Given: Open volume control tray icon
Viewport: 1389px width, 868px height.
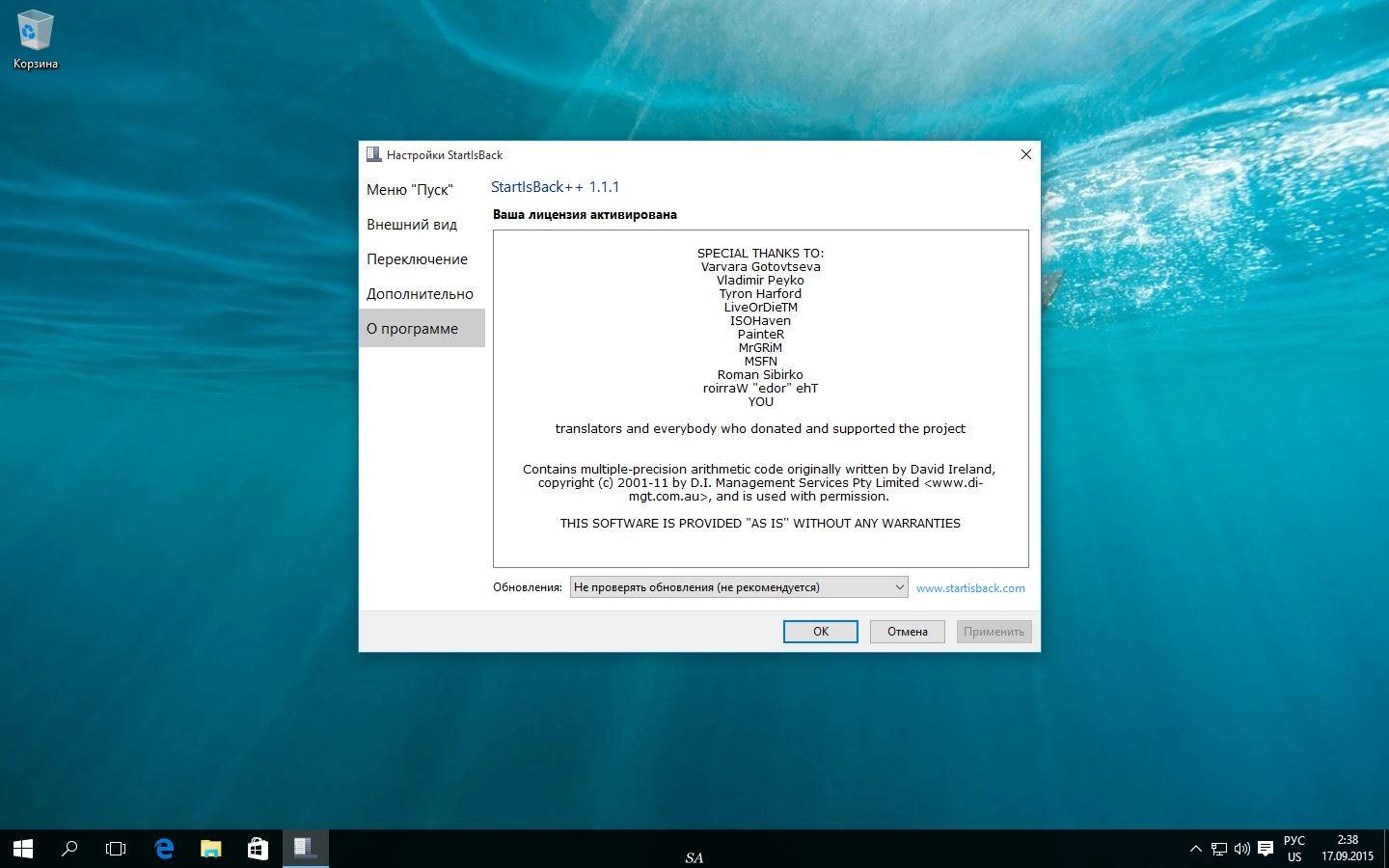Looking at the screenshot, I should click(x=1242, y=849).
